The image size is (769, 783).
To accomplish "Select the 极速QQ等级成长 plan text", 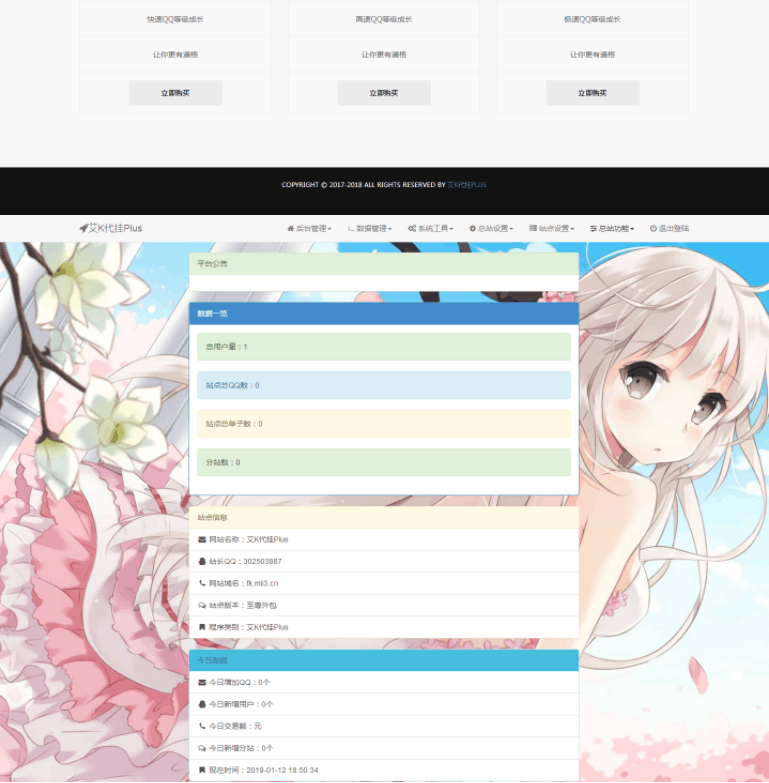I will coord(592,19).
